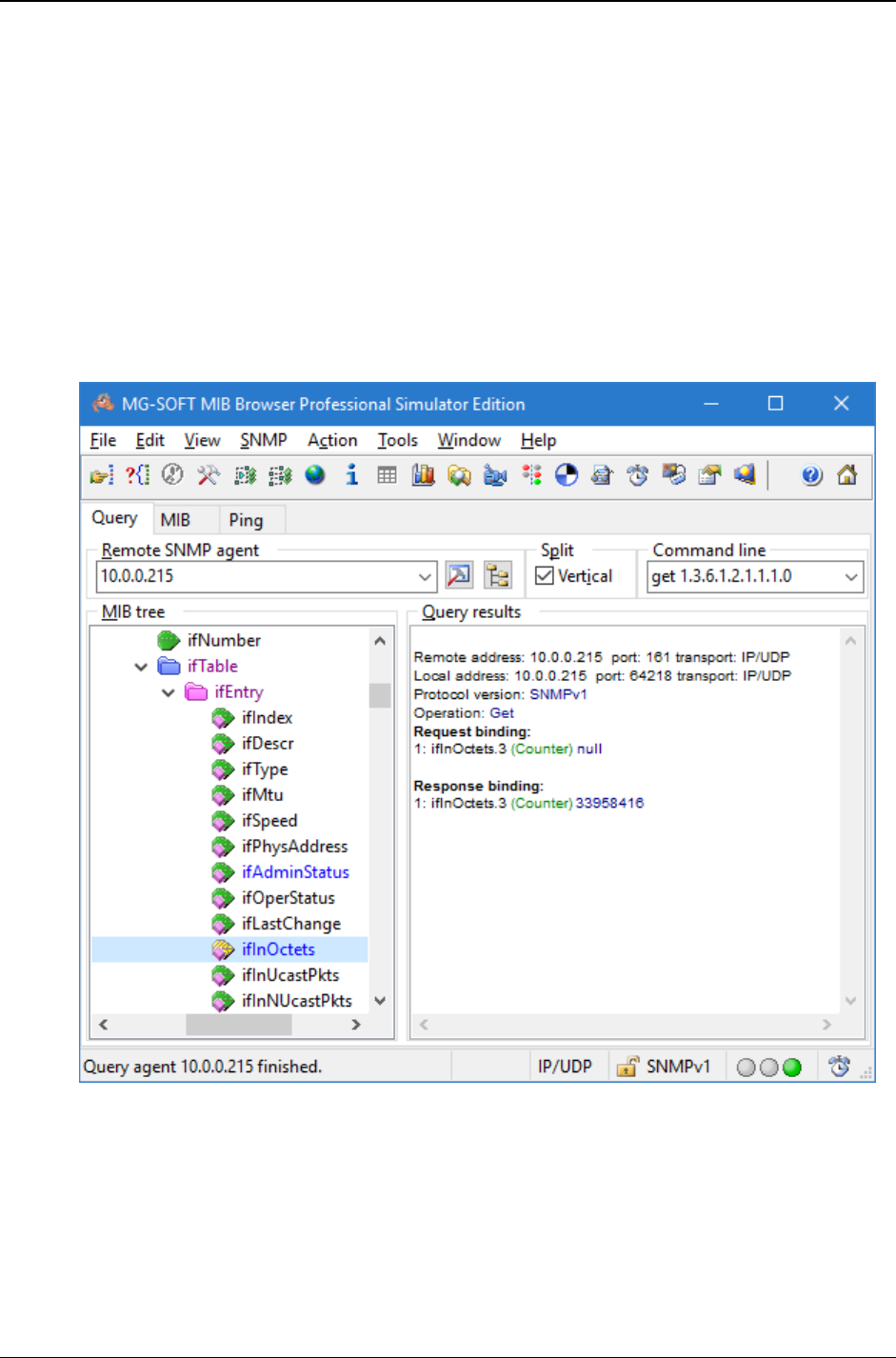Select the ifTable folder node
The height and width of the screenshot is (1358, 896).
coord(212,666)
